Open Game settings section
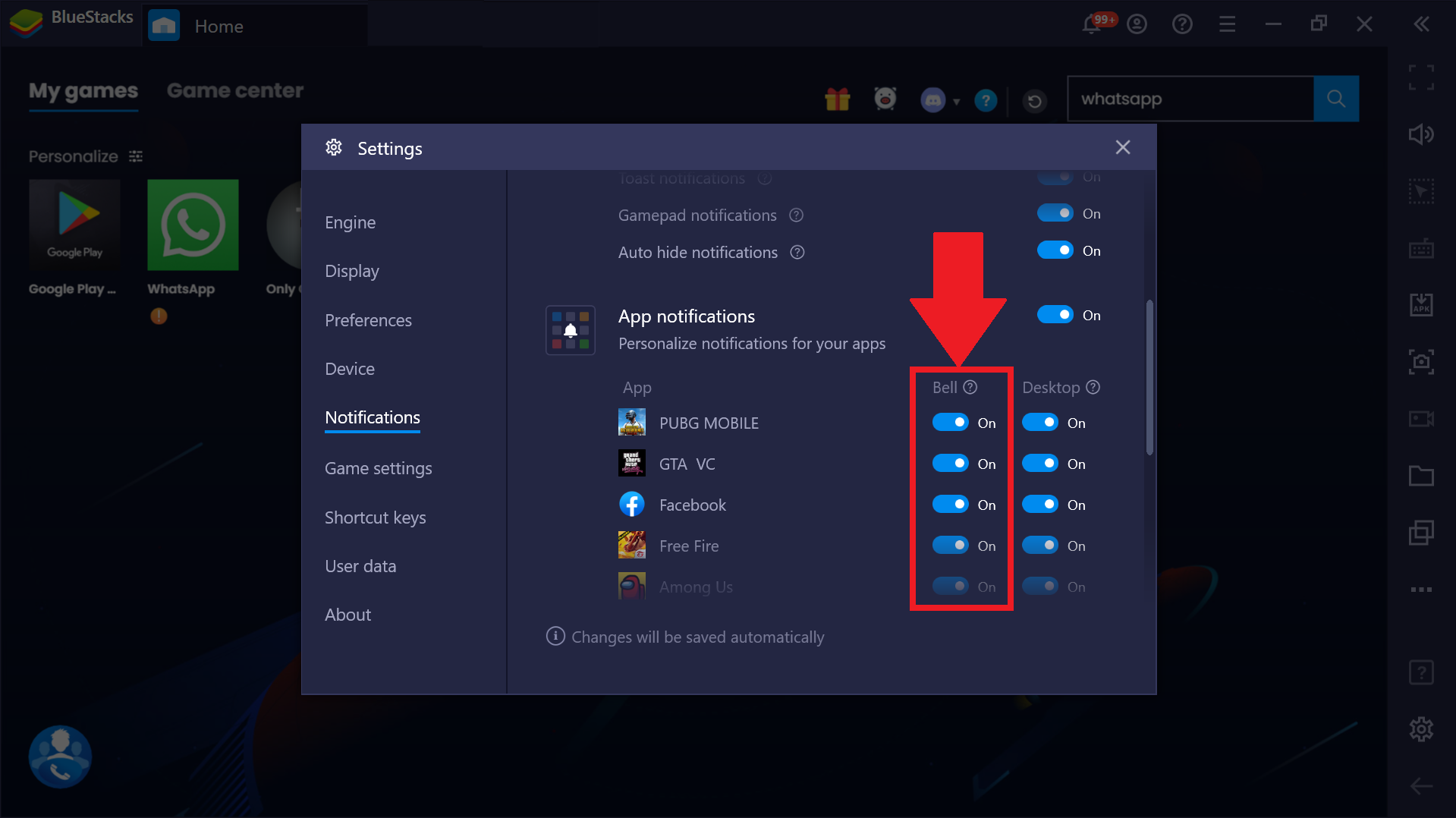Screen dimensions: 1456x818 (x=379, y=468)
